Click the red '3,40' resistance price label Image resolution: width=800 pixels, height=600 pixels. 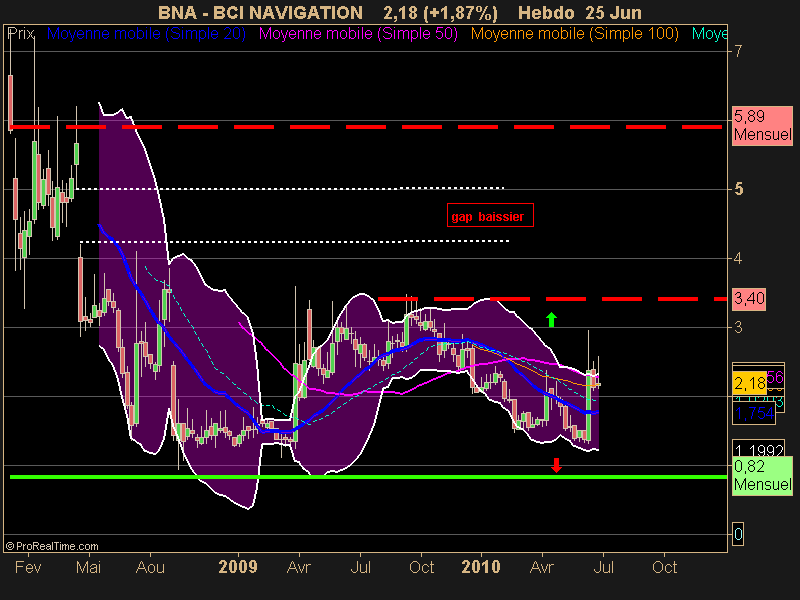[749, 298]
